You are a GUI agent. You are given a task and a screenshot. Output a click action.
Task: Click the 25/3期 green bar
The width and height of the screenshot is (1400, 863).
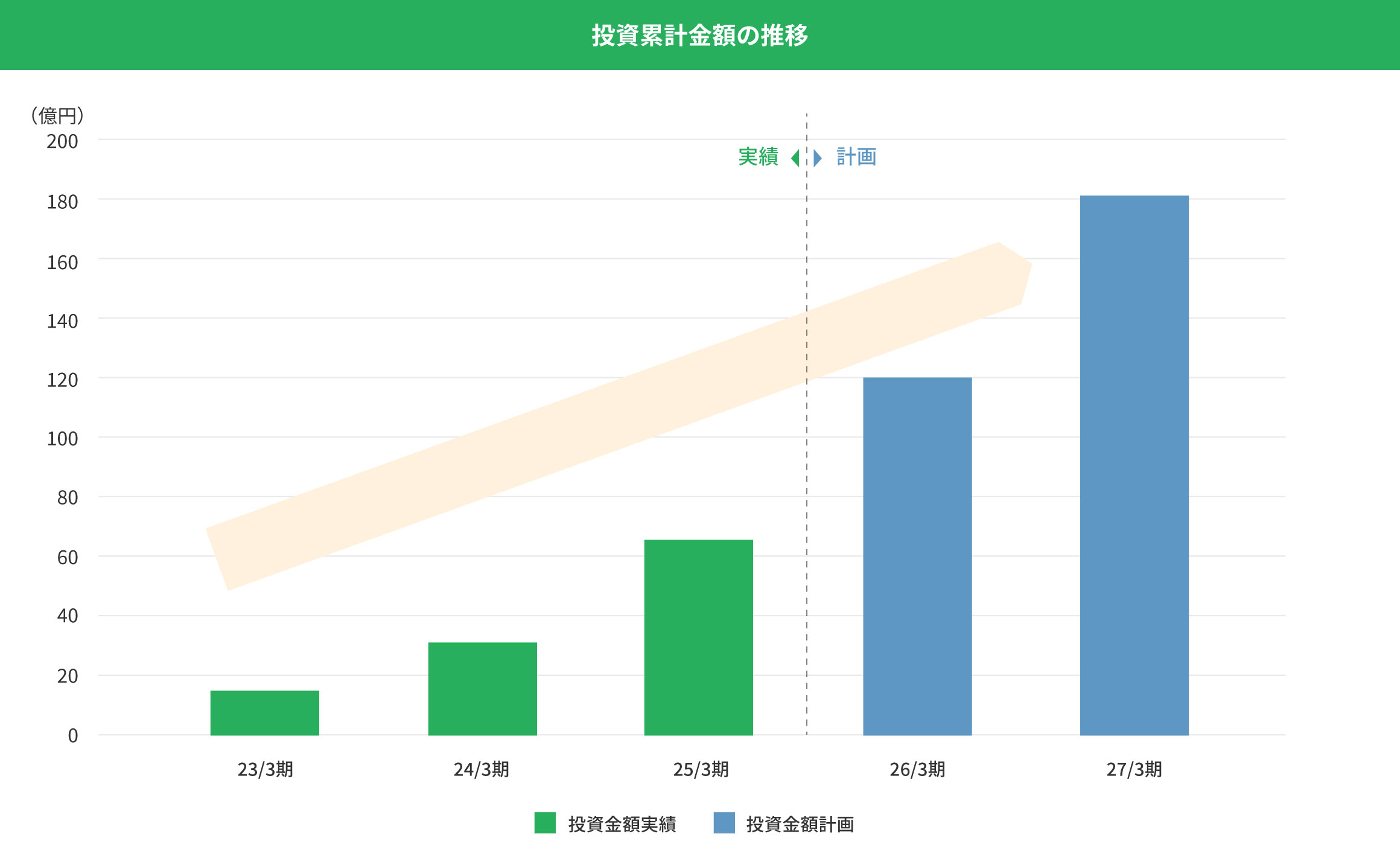(698, 637)
